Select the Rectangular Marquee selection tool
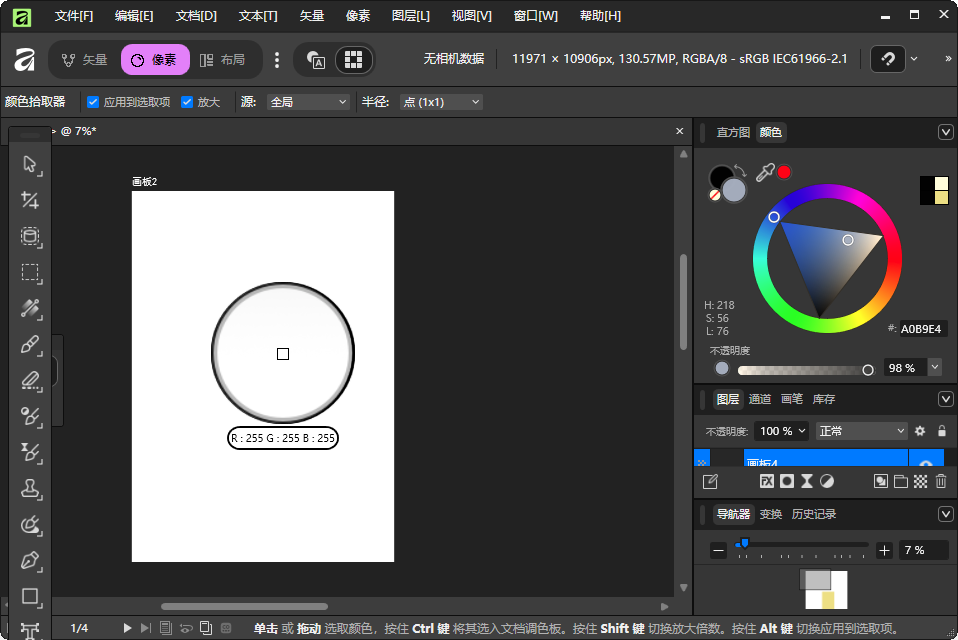958x640 pixels. click(30, 272)
